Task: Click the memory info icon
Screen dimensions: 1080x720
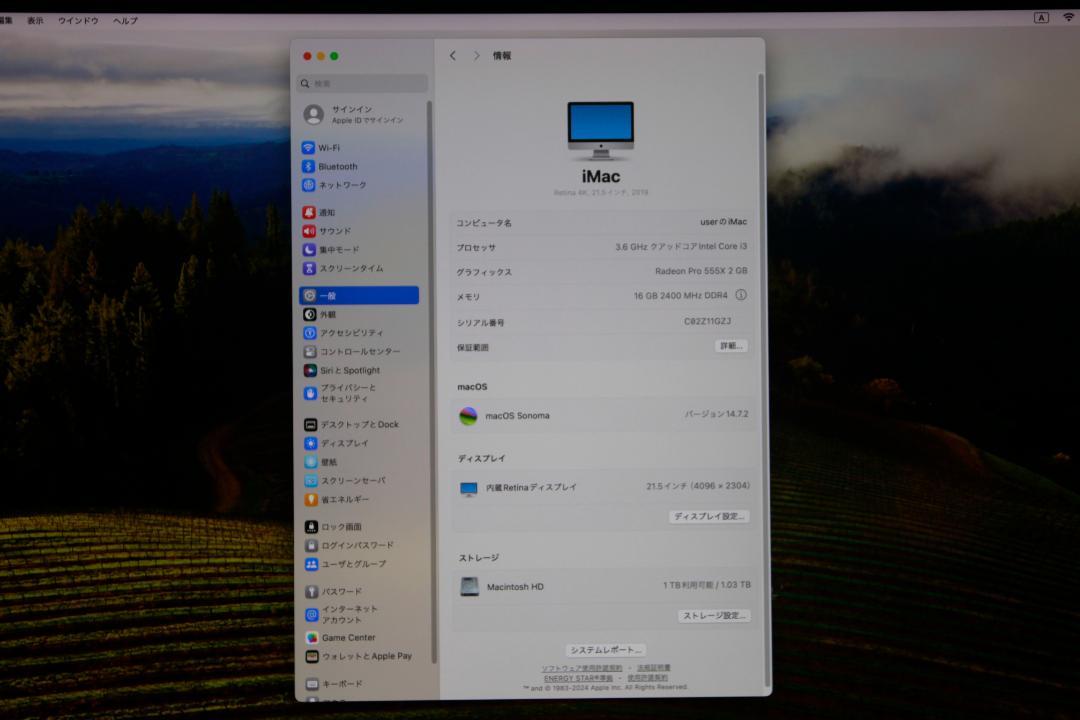Action: point(740,295)
